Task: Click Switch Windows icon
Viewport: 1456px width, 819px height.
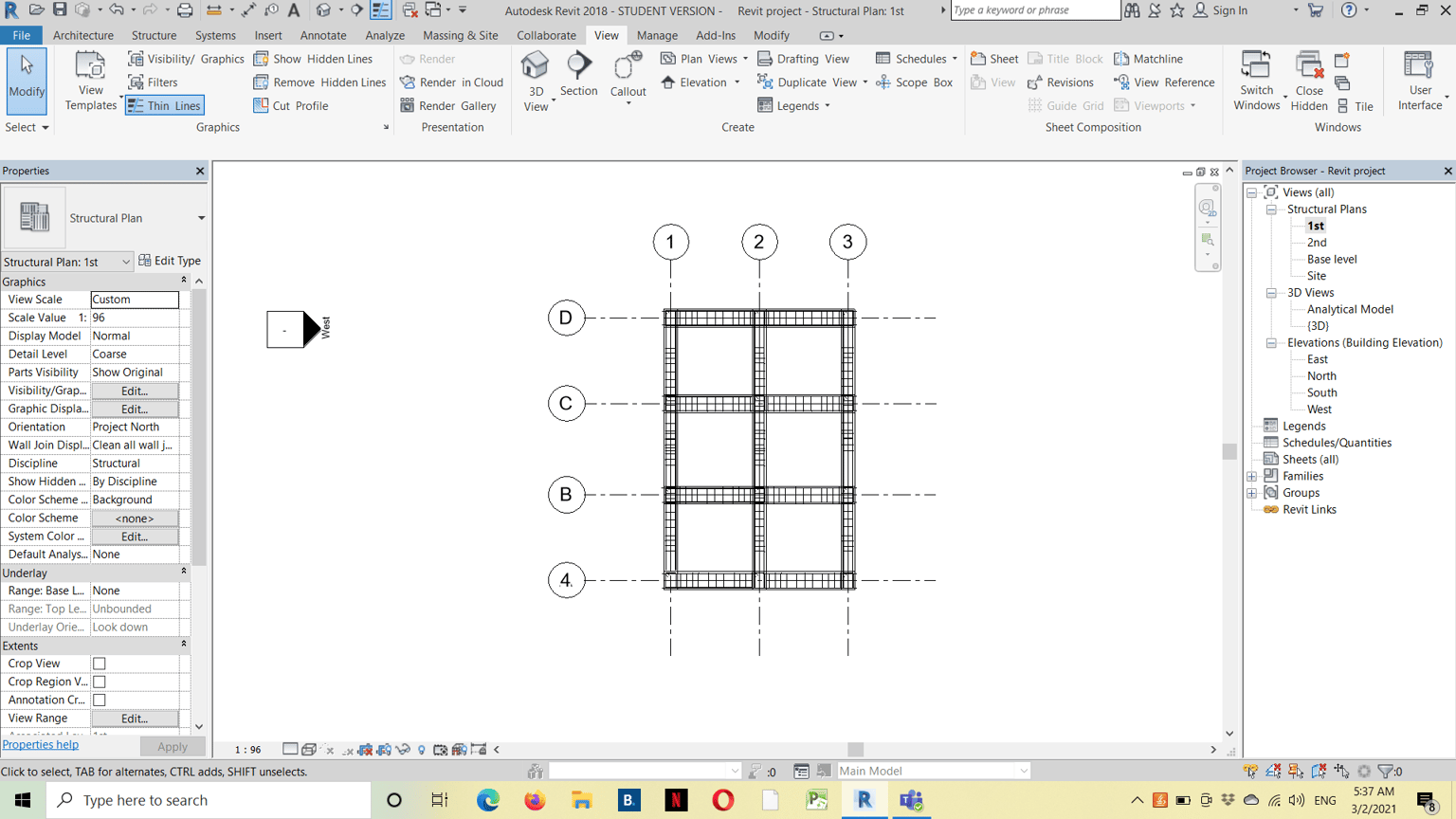Action: coord(1256,65)
